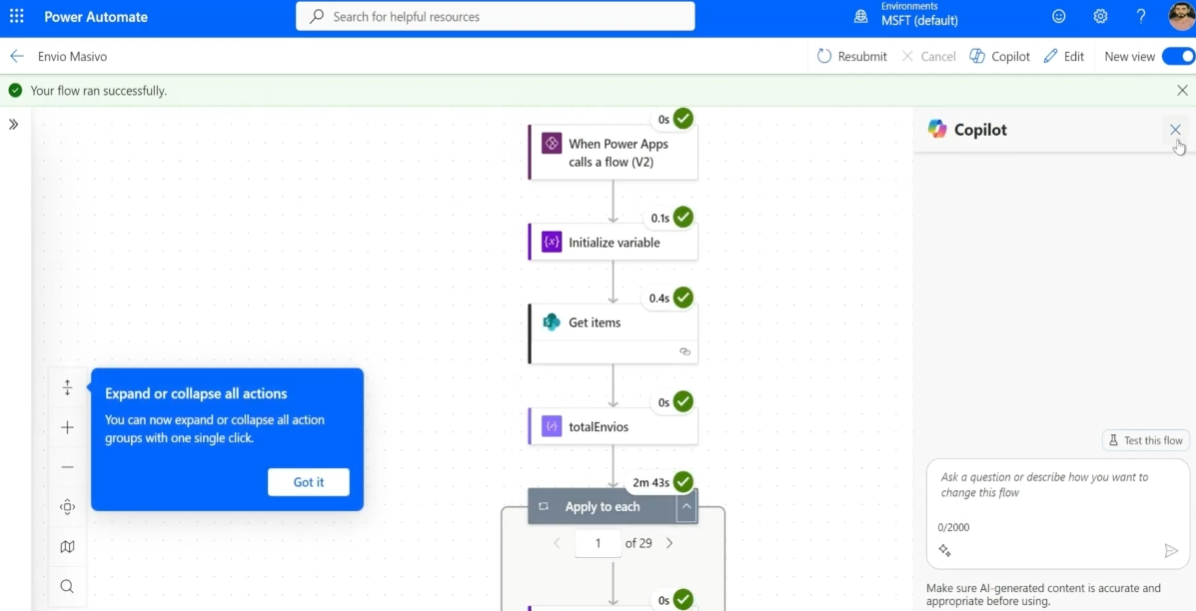The height and width of the screenshot is (611, 1196).
Task: Click the feedback smiley icon
Action: [1059, 17]
